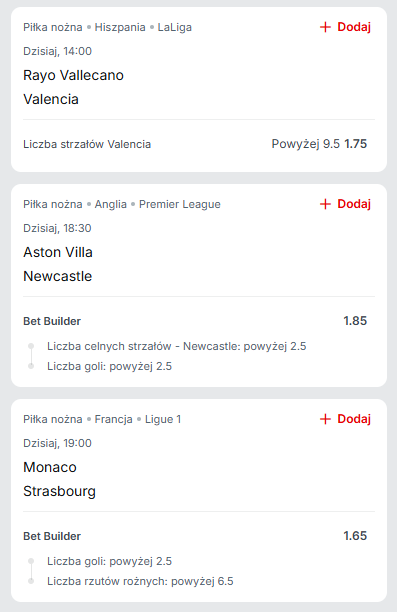Open the Newcastle team name
This screenshot has height=612, width=397.
(58, 276)
